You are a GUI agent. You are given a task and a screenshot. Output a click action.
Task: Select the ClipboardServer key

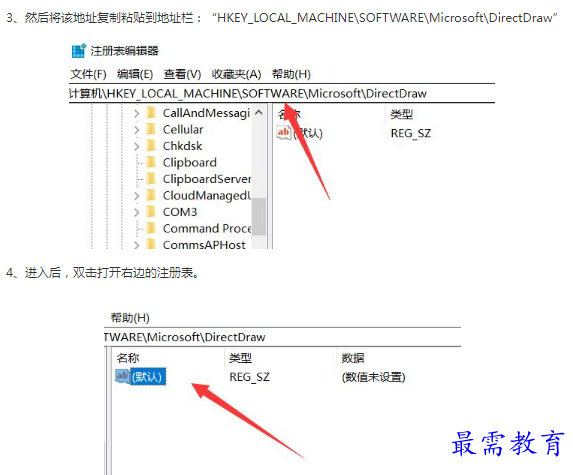pos(207,179)
